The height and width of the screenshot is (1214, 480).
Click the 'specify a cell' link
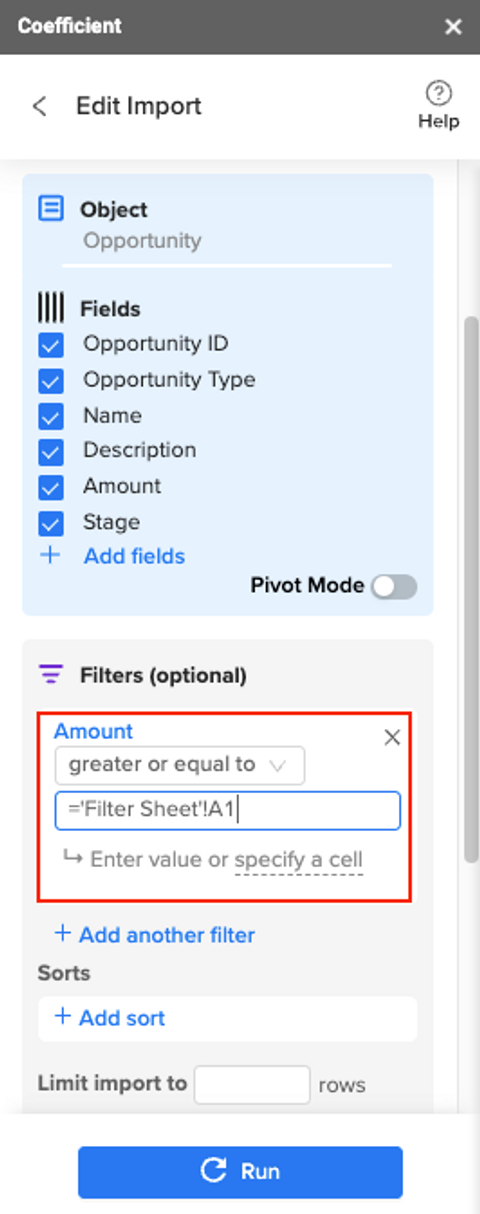298,860
